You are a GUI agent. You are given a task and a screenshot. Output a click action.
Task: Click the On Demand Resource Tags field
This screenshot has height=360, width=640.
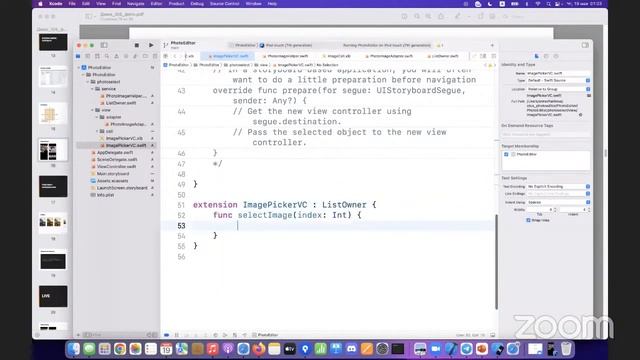pos(546,134)
